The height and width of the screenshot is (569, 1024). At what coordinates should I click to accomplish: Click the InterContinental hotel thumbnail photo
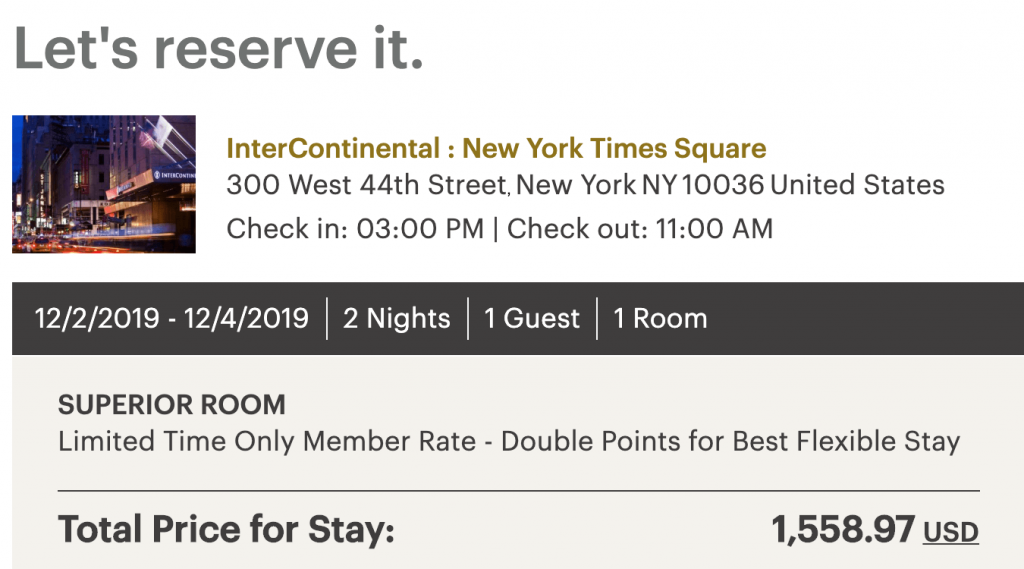[x=104, y=184]
